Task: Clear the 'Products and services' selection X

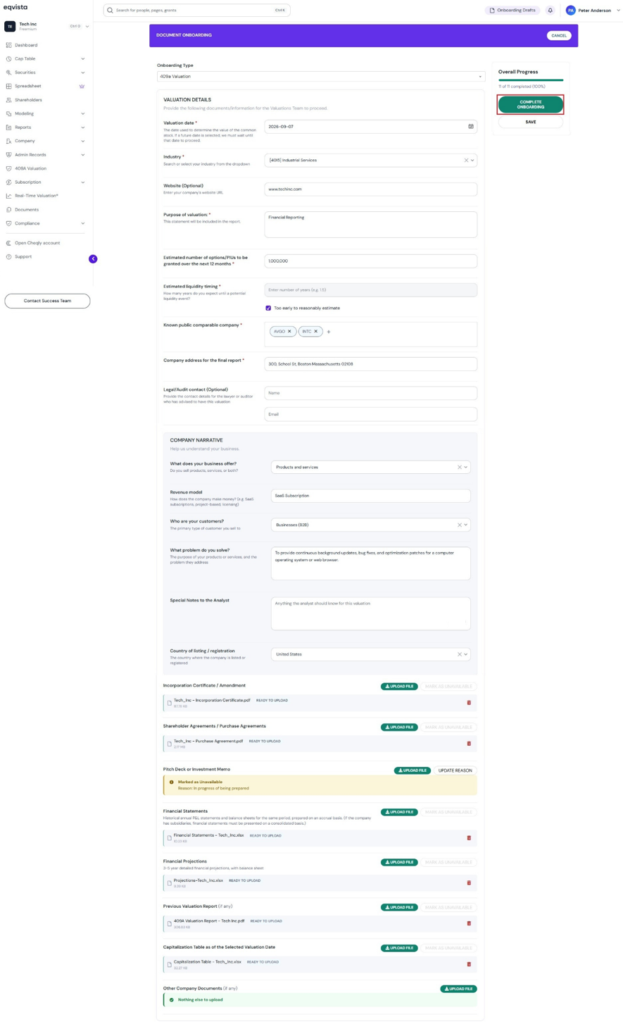Action: coord(459,467)
